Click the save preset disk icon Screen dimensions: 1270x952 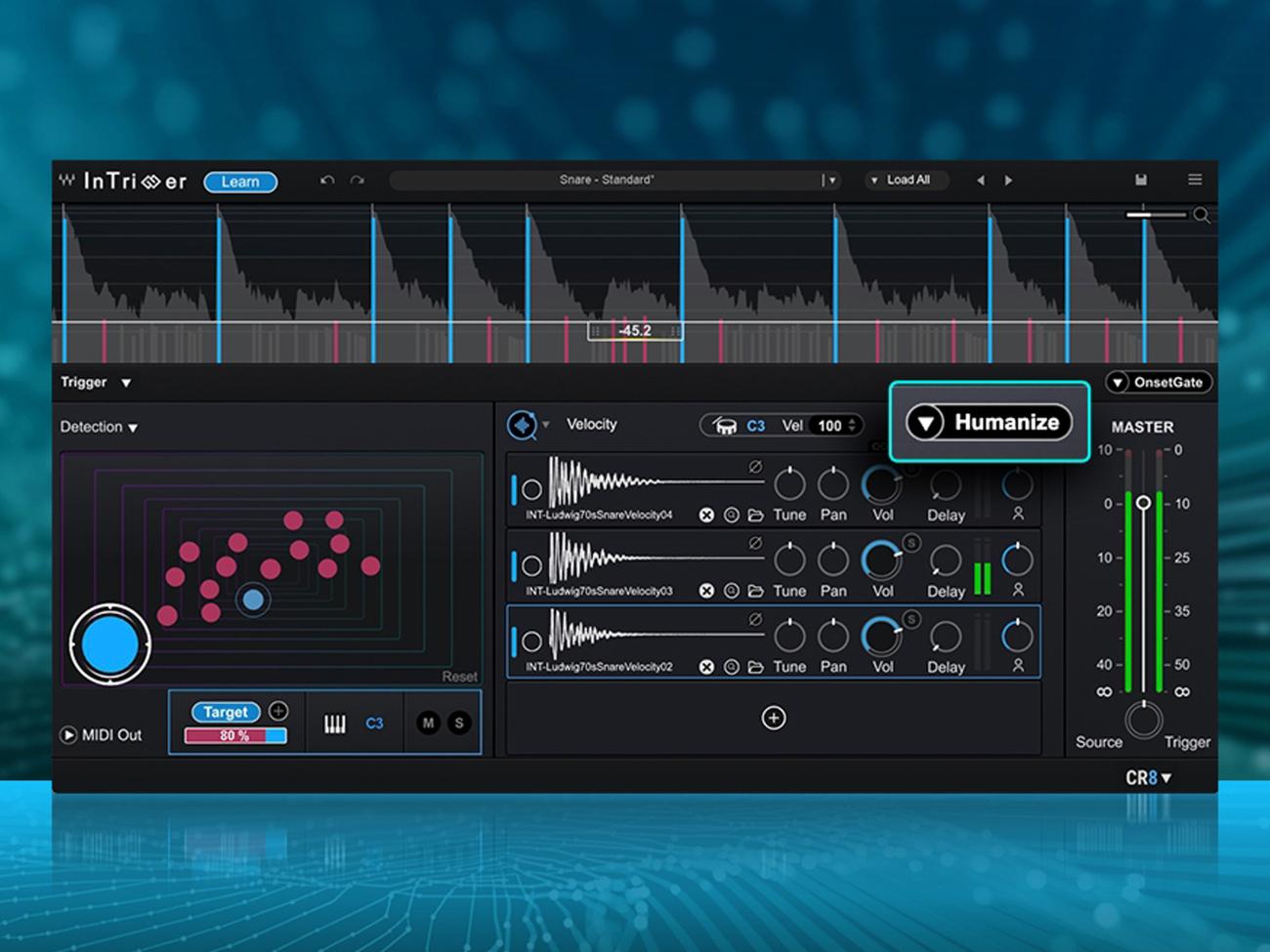click(x=1140, y=180)
